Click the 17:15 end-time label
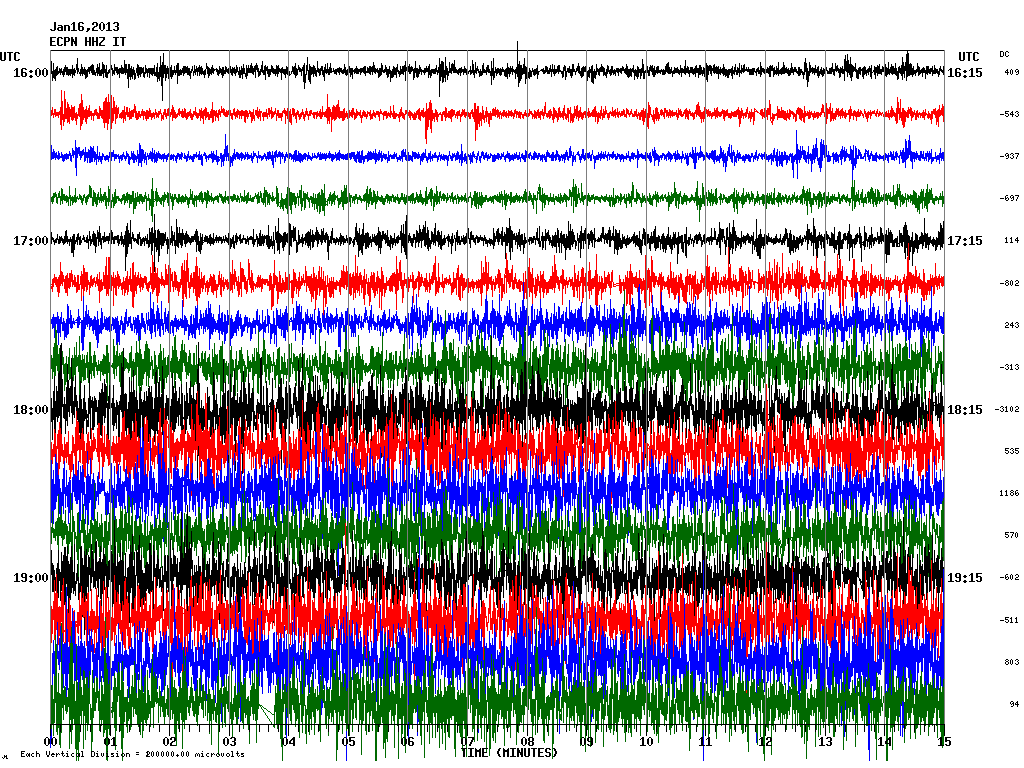This screenshot has height=768, width=1024. [x=965, y=241]
